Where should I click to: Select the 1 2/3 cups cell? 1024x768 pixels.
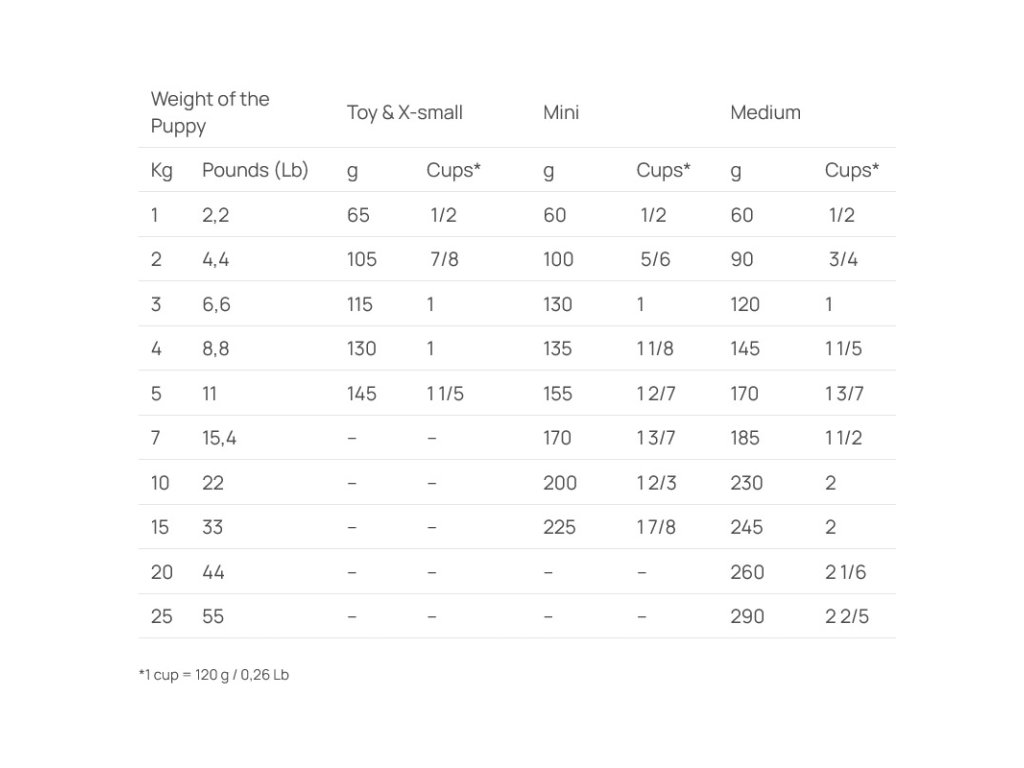pos(656,483)
